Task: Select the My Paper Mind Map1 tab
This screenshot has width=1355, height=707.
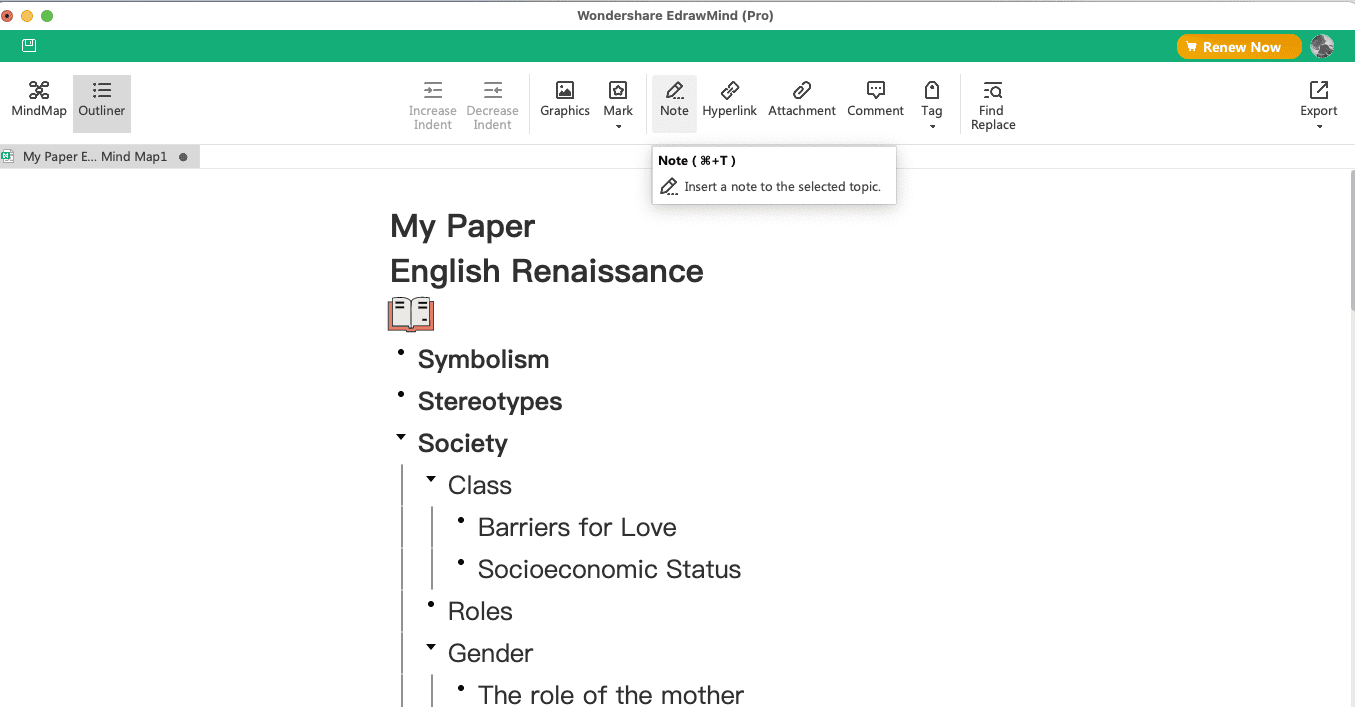Action: 95,157
